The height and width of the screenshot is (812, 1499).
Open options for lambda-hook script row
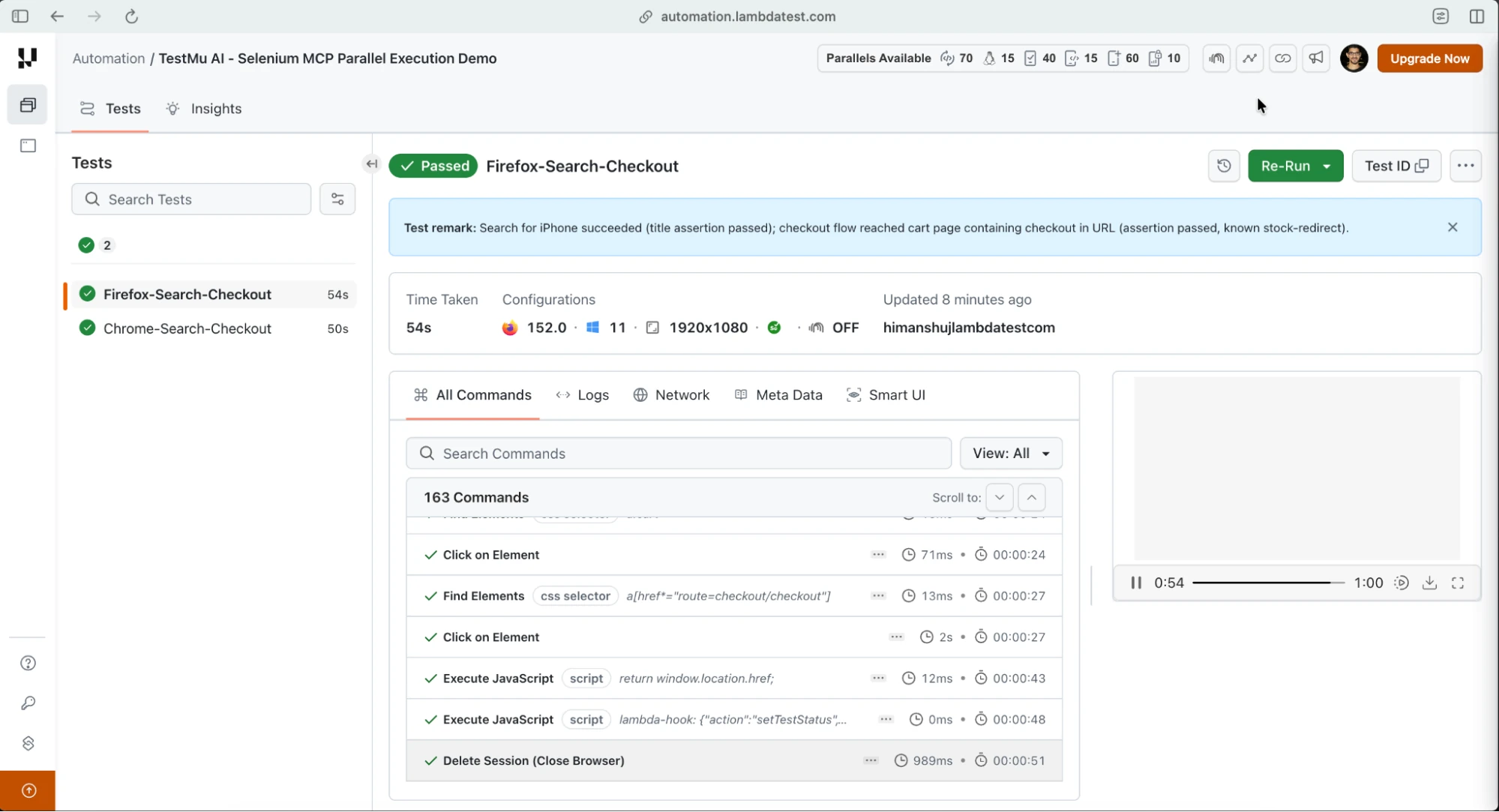coord(886,720)
